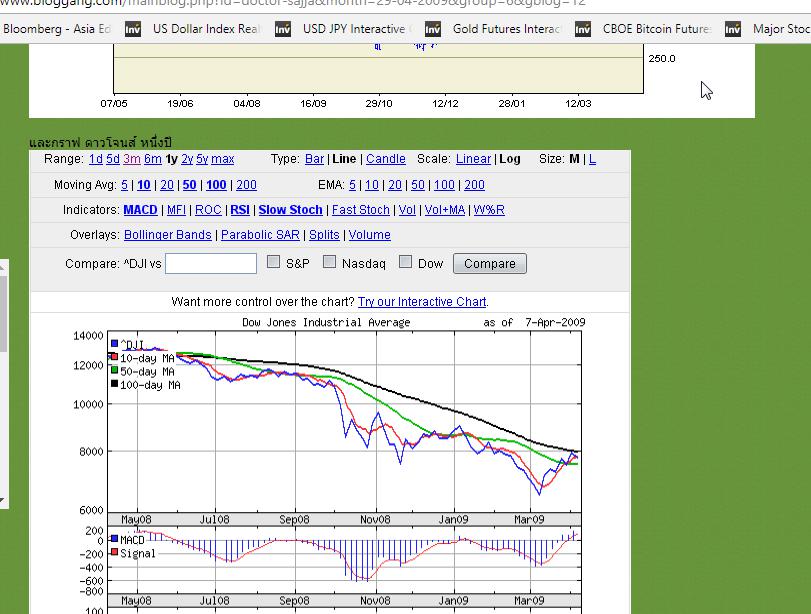Open Try our Interactive Chart link

(422, 302)
